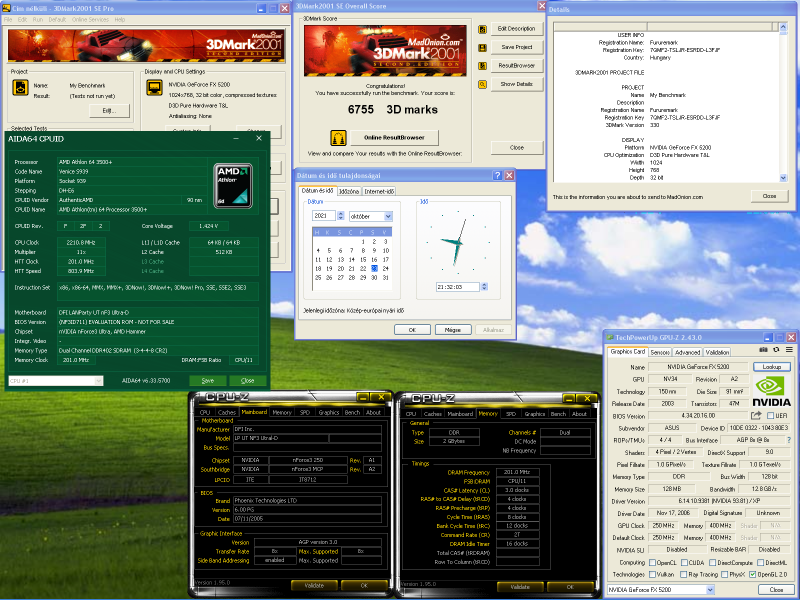The width and height of the screenshot is (800, 600).
Task: Toggle the DirectCompute checkbox in GPU-Z
Action: click(713, 563)
